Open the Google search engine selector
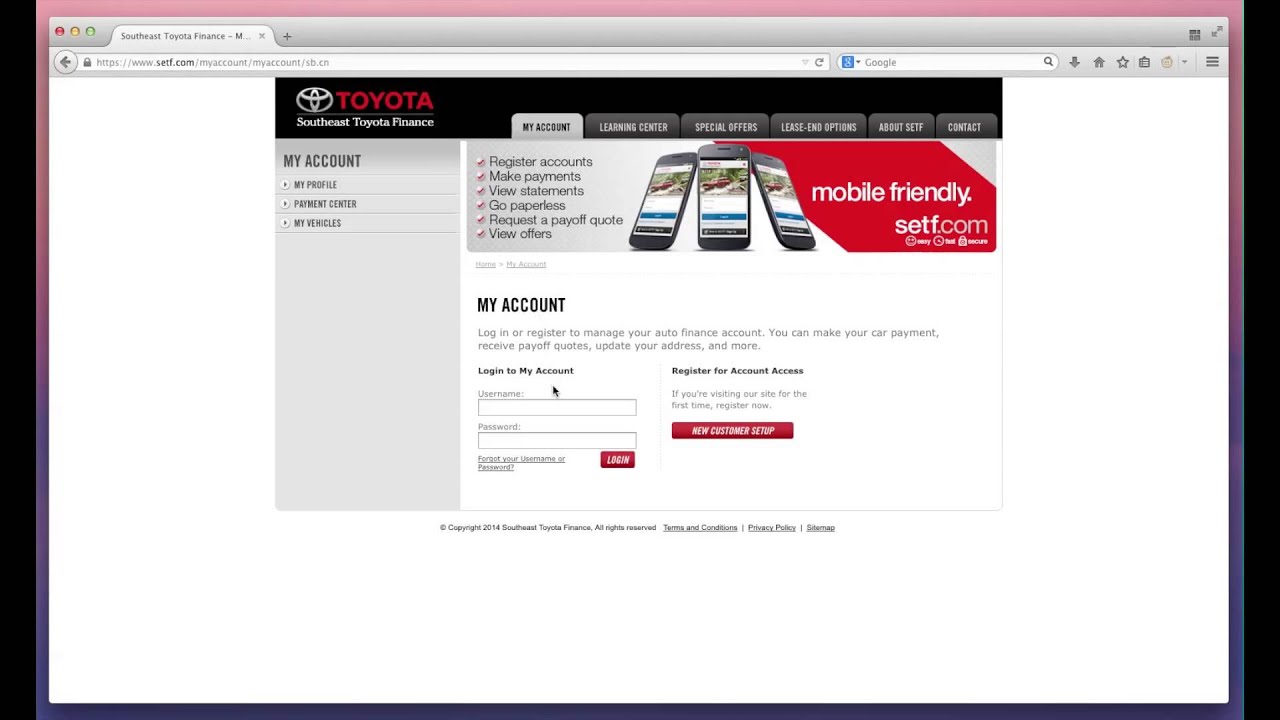1280x720 pixels. (x=851, y=62)
